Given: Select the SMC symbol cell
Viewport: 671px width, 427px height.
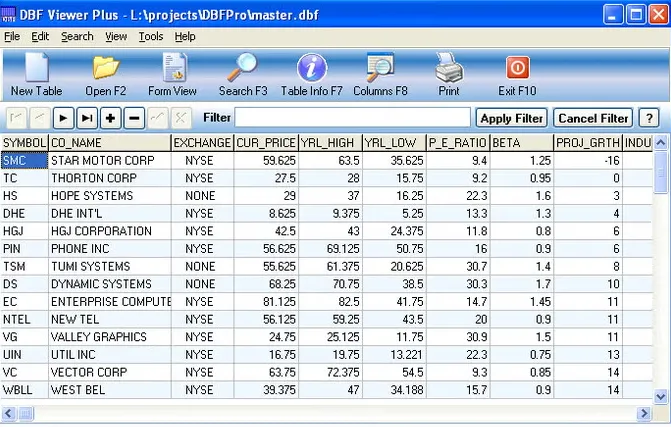Looking at the screenshot, I should click(24, 160).
